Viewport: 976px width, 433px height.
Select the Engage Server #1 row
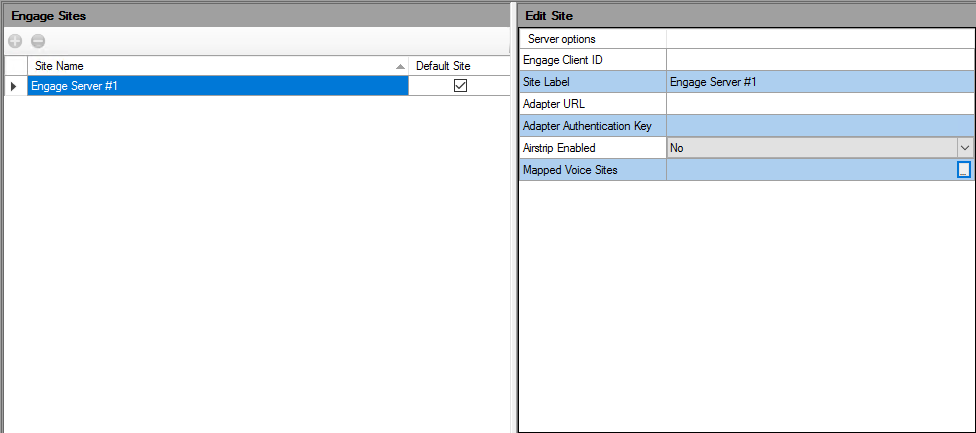pyautogui.click(x=218, y=86)
